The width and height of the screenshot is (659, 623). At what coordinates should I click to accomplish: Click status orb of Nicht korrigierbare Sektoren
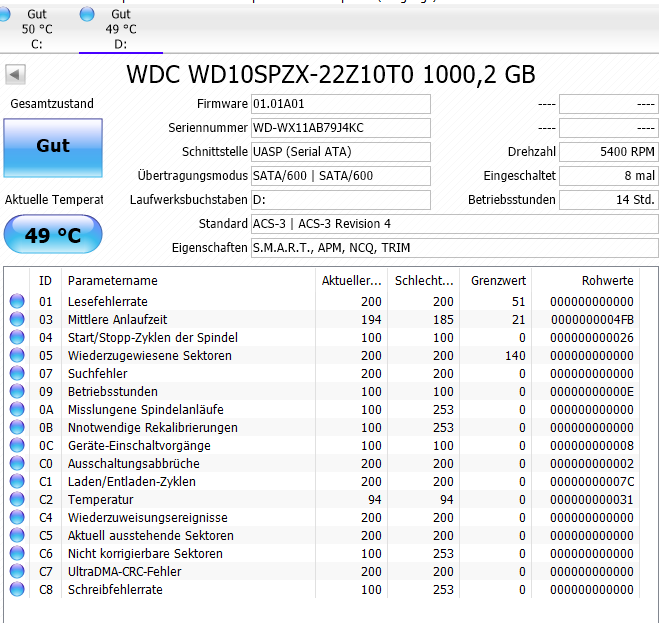click(17, 553)
